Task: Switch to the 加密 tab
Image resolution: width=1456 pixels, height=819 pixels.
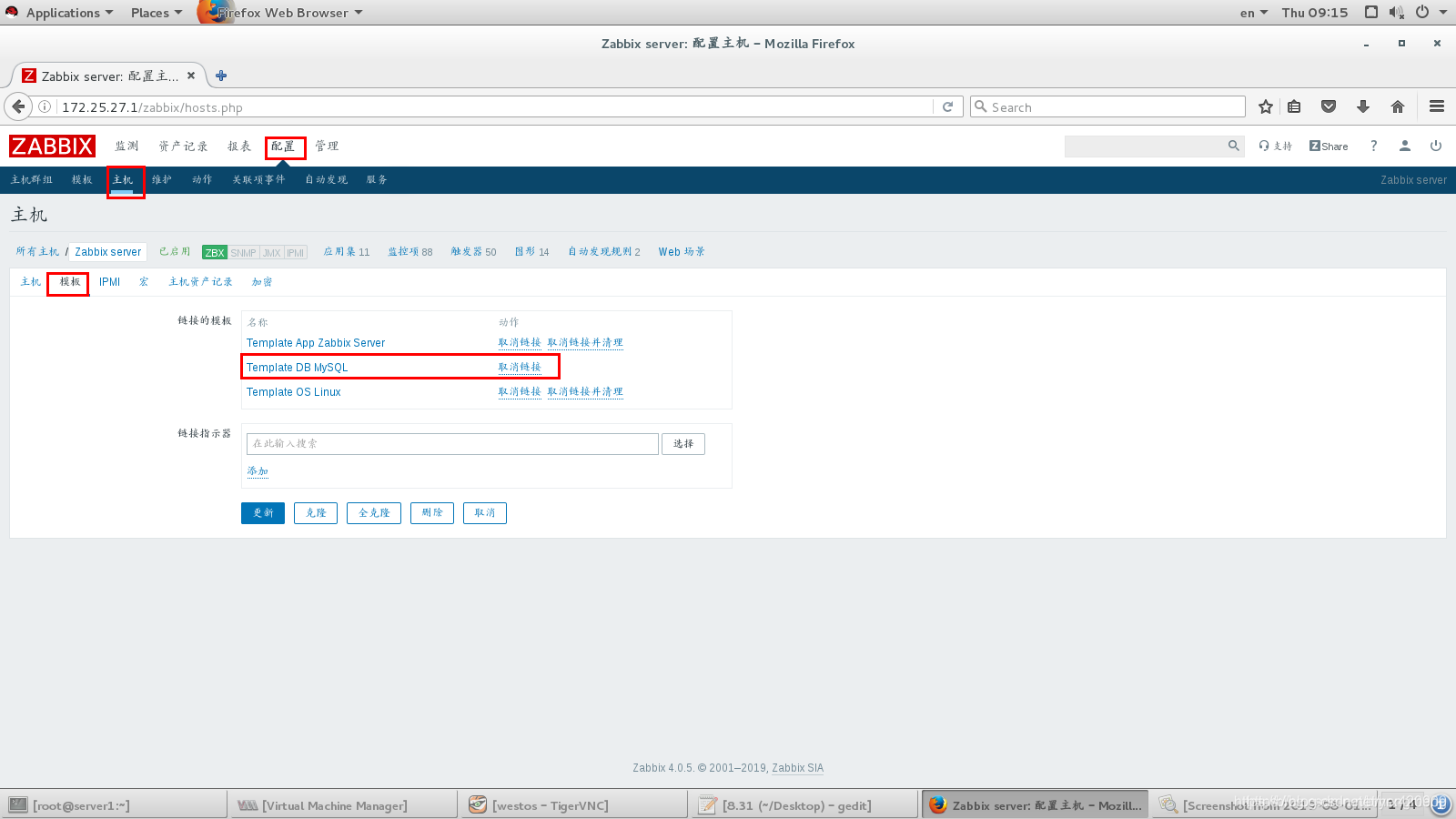Action: (x=262, y=281)
